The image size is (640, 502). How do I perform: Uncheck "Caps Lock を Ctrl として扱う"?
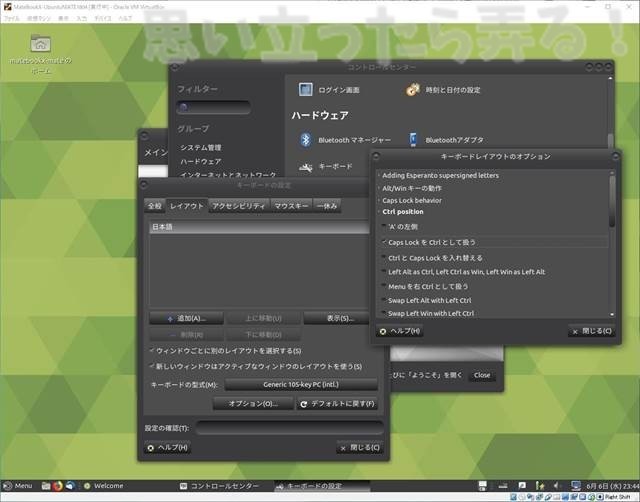click(384, 242)
